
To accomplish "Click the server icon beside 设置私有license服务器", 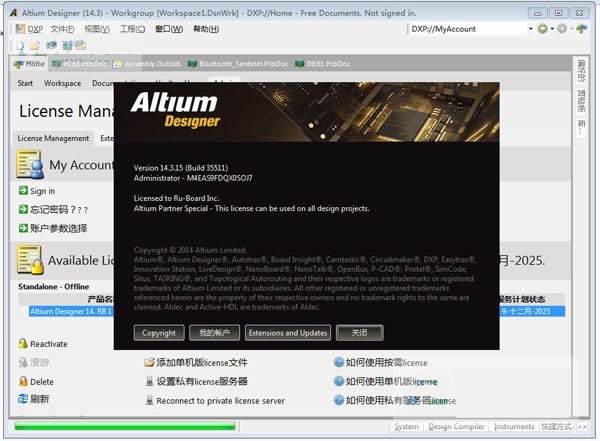I will click(149, 381).
